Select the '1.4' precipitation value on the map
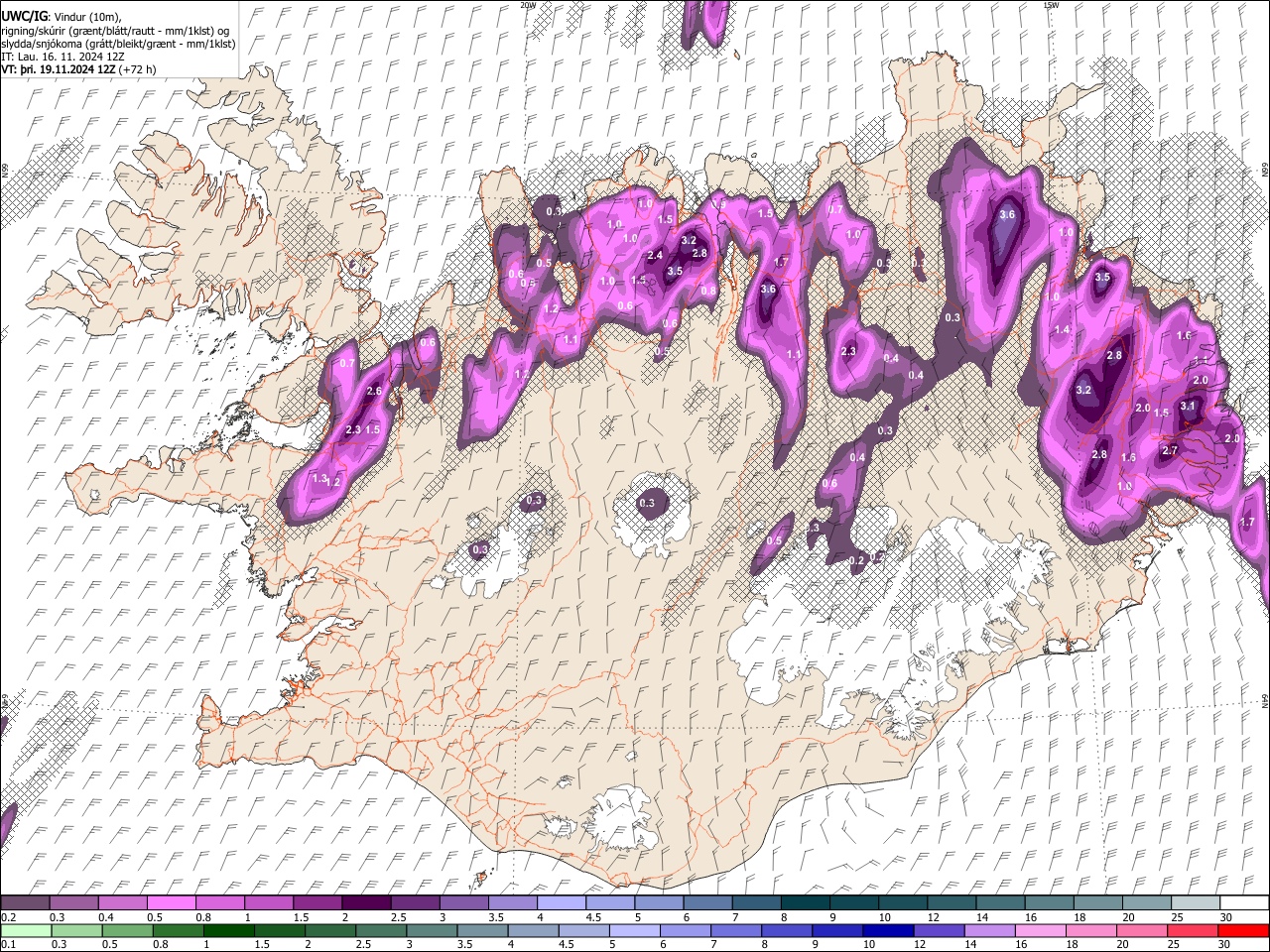This screenshot has height=952, width=1270. (x=1063, y=329)
